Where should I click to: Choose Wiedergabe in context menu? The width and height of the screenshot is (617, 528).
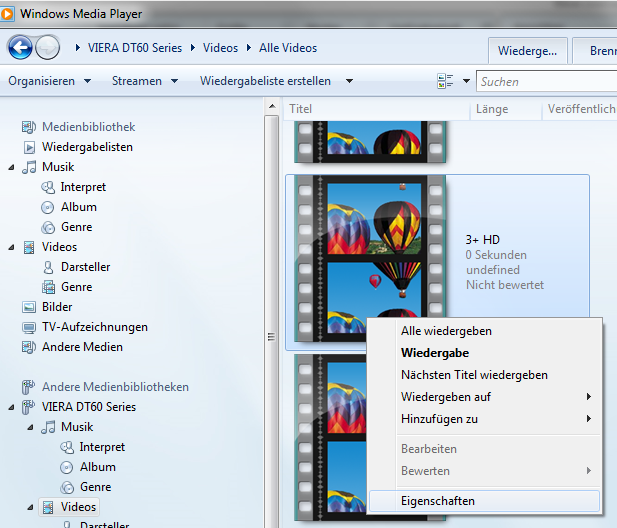click(485, 353)
